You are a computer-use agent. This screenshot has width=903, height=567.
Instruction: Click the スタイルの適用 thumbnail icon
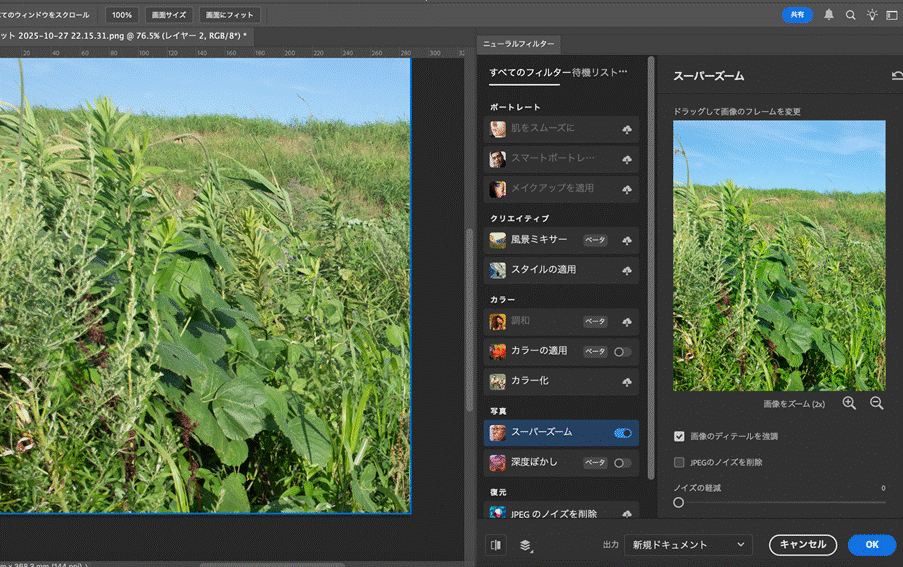498,270
